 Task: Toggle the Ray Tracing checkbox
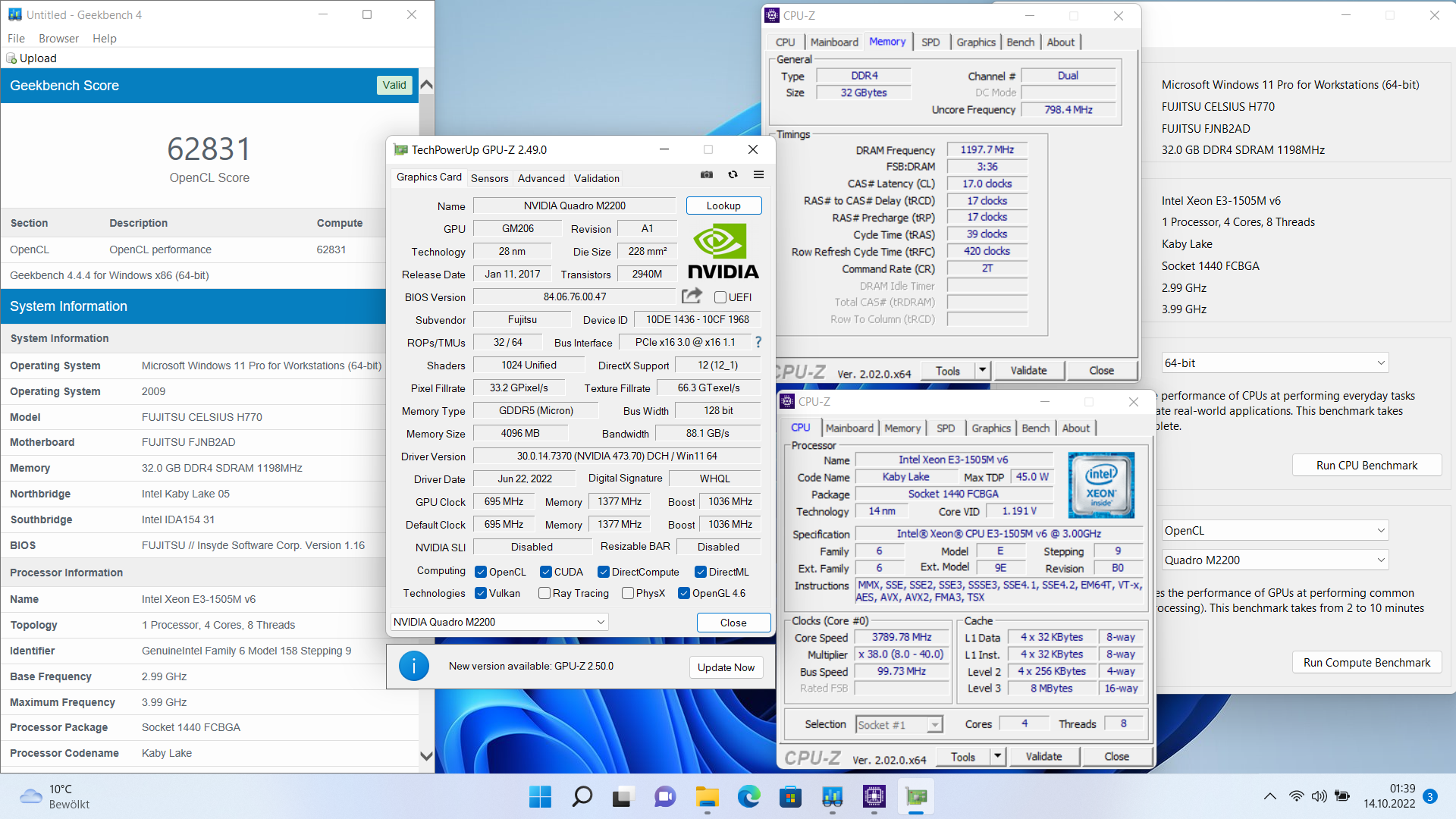point(544,593)
